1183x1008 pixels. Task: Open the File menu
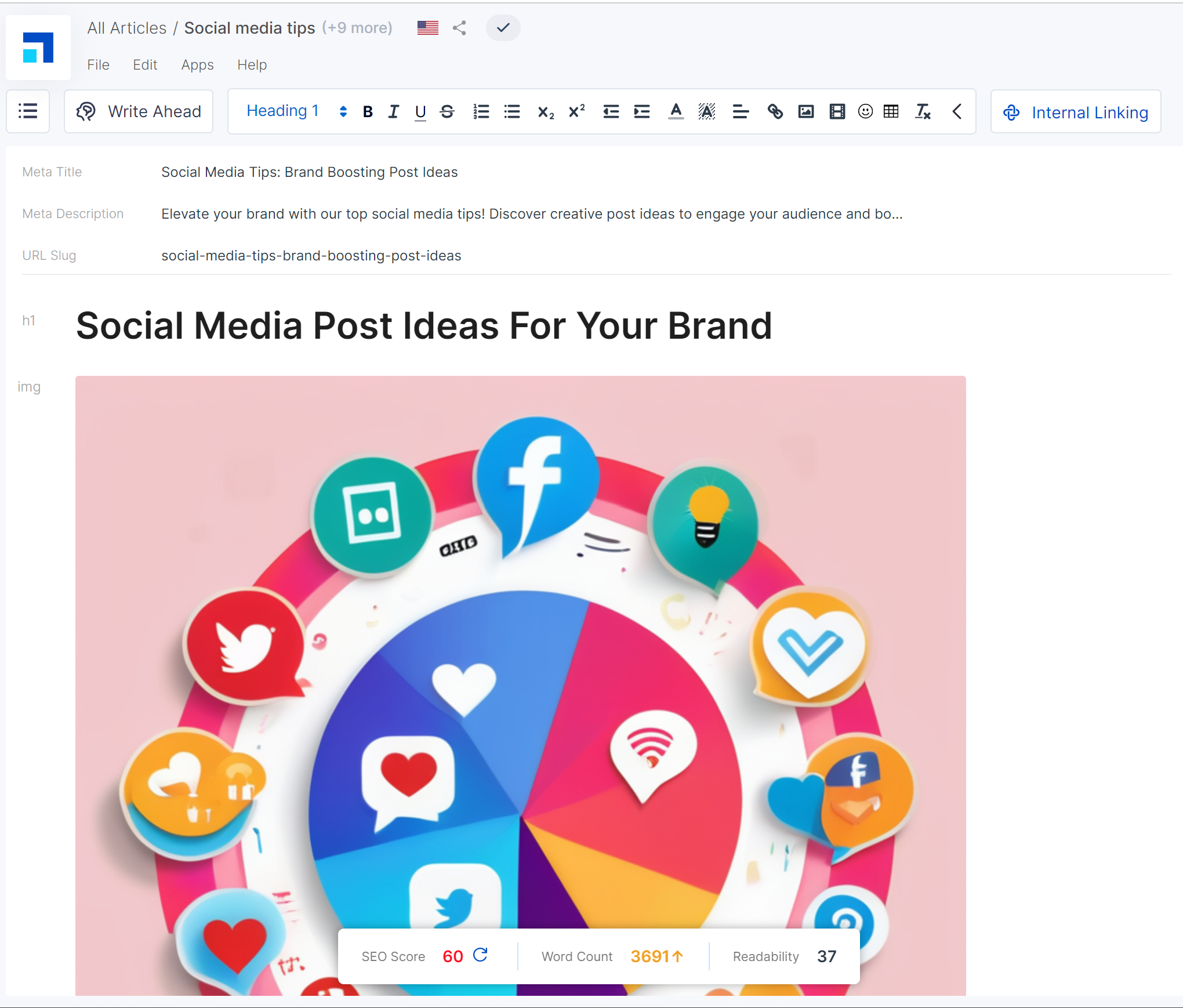coord(98,65)
